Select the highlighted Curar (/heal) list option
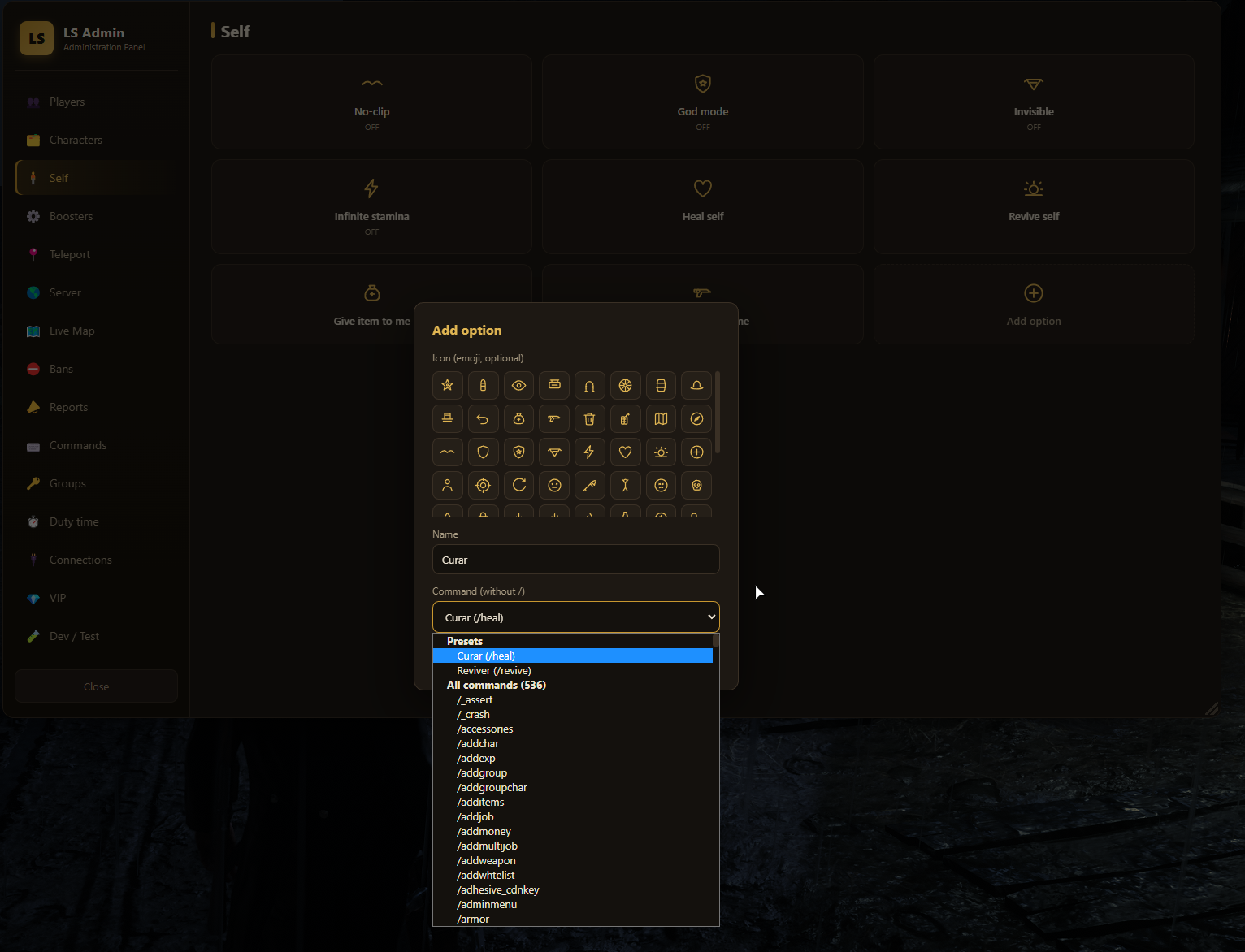 [573, 656]
